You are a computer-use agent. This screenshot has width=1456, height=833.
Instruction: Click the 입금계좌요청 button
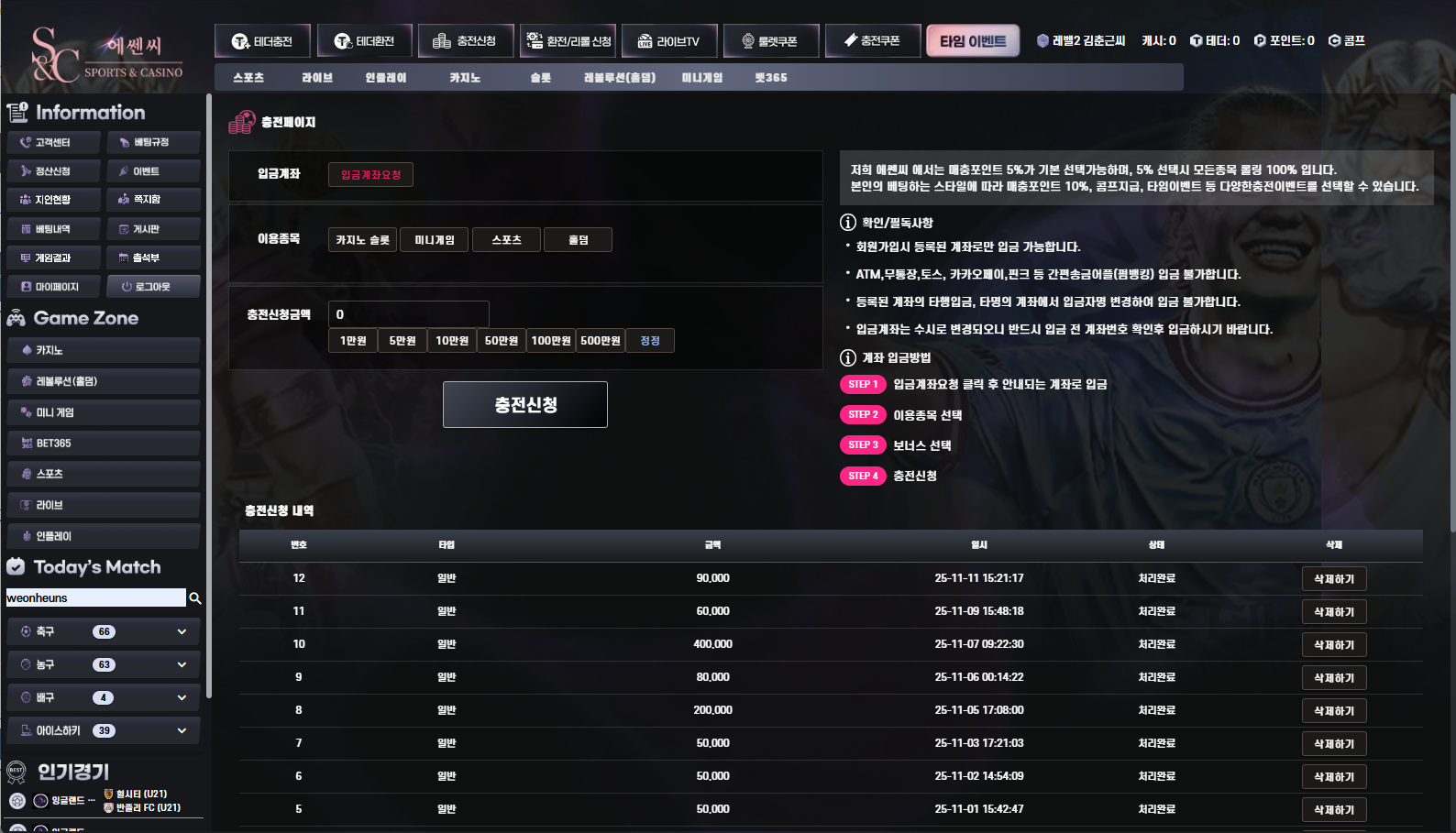tap(370, 175)
